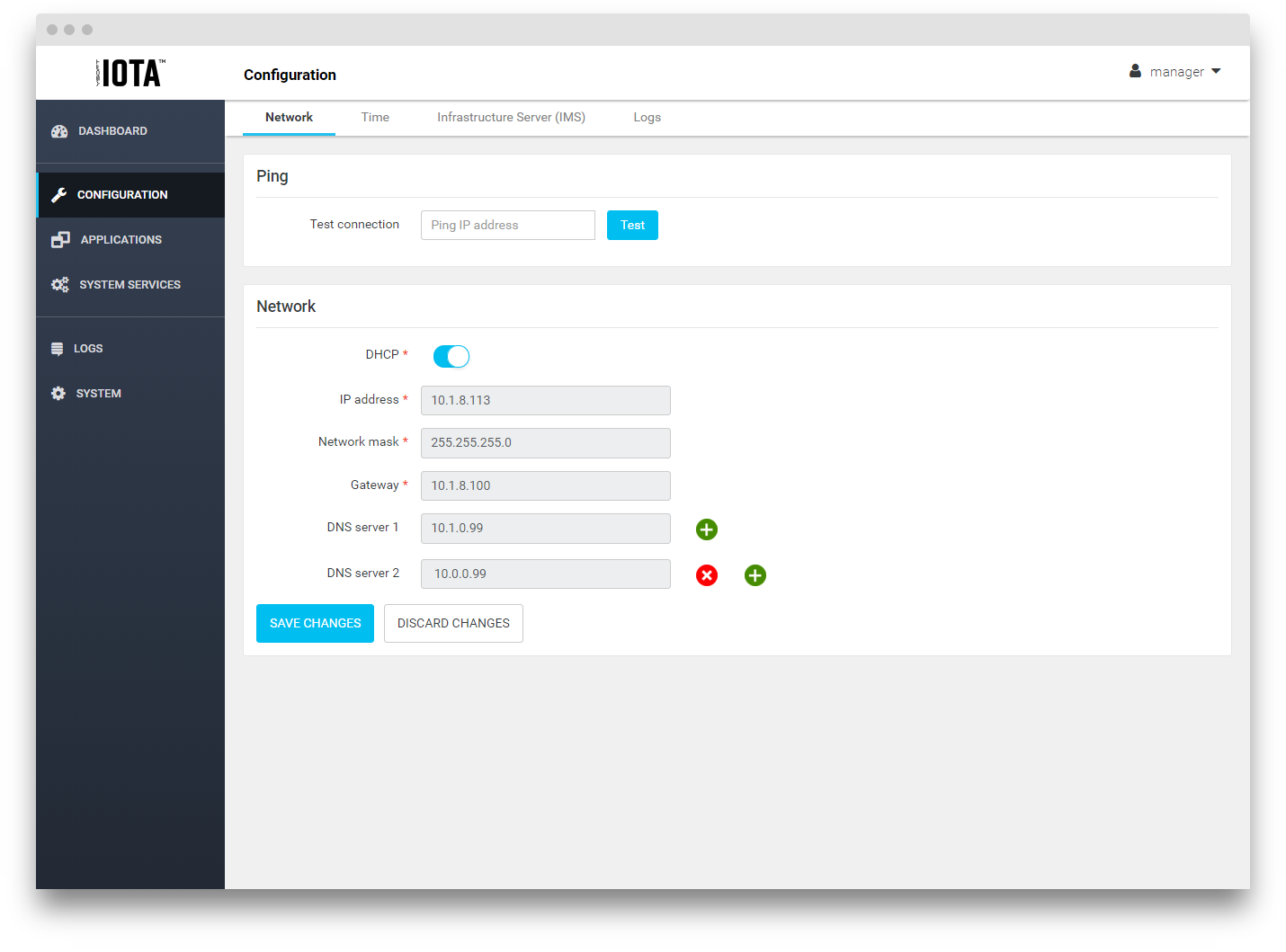Open the Dashboard gauge icon
The width and height of the screenshot is (1286, 952).
pos(59,131)
